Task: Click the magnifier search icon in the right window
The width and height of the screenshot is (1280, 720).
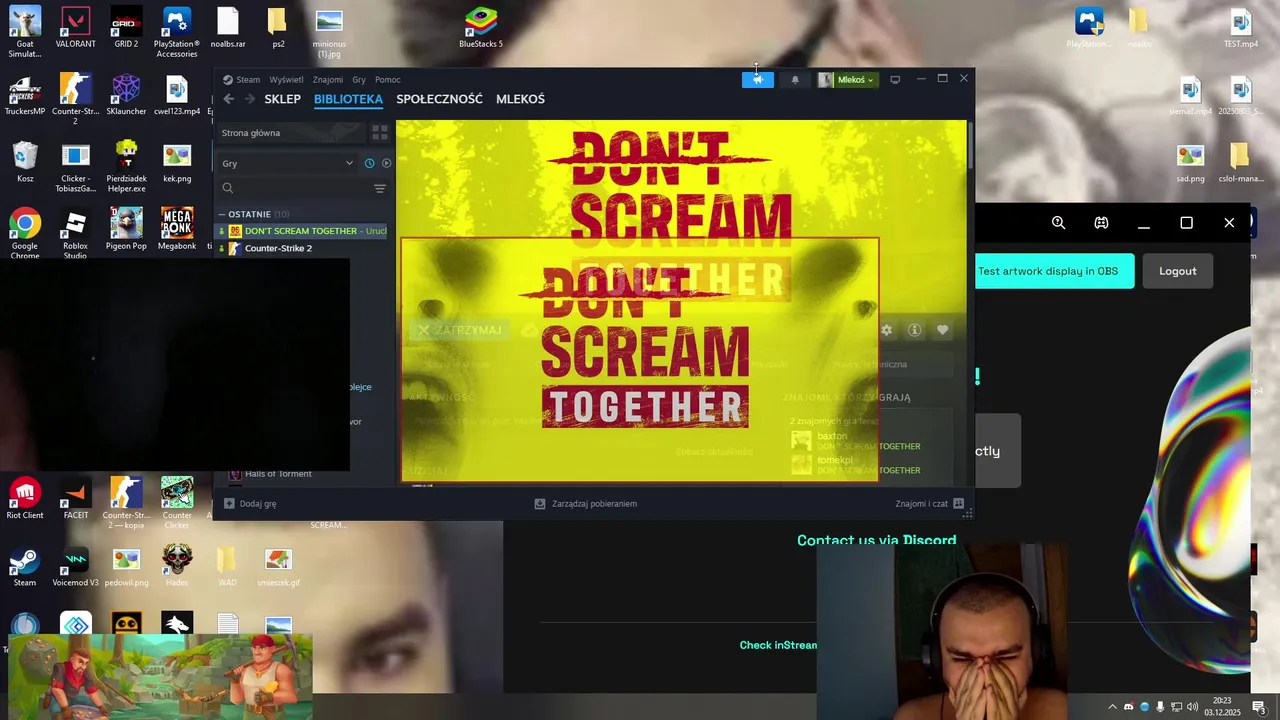Action: [x=1058, y=223]
